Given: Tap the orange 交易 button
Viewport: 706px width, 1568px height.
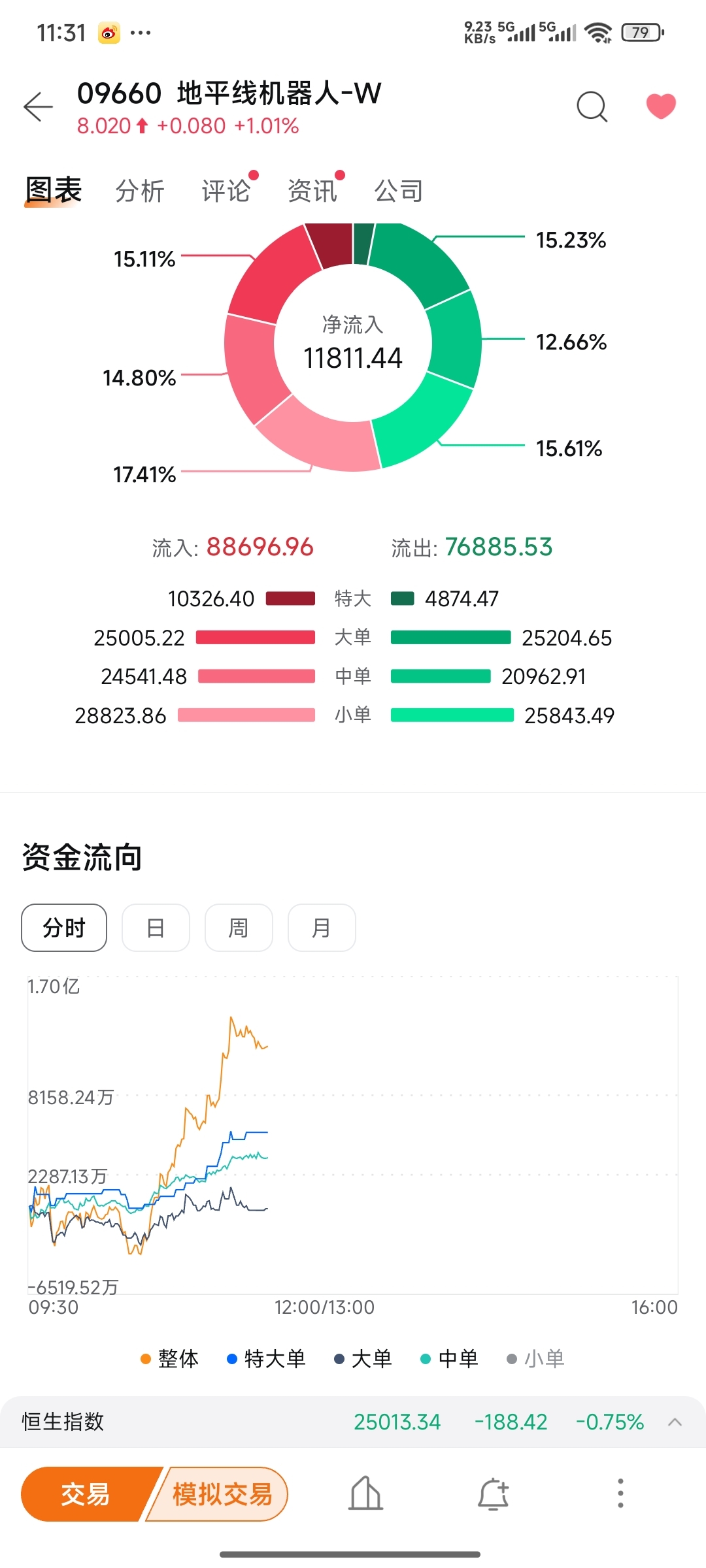Looking at the screenshot, I should tap(86, 1494).
